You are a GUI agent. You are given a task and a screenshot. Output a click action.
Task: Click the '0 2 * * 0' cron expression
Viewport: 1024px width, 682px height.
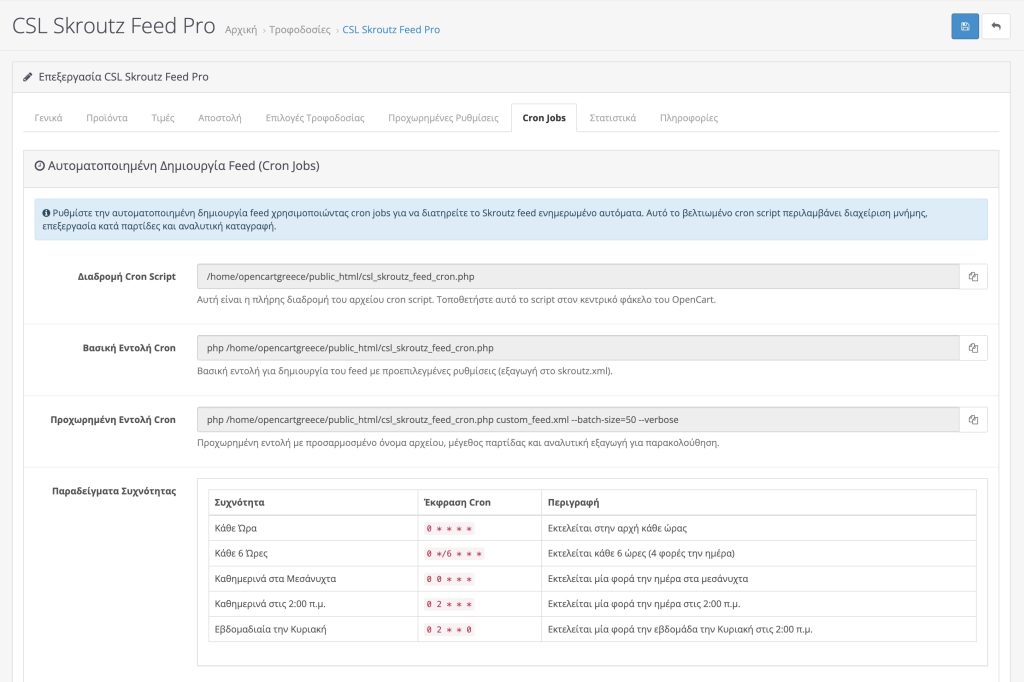[x=449, y=630]
